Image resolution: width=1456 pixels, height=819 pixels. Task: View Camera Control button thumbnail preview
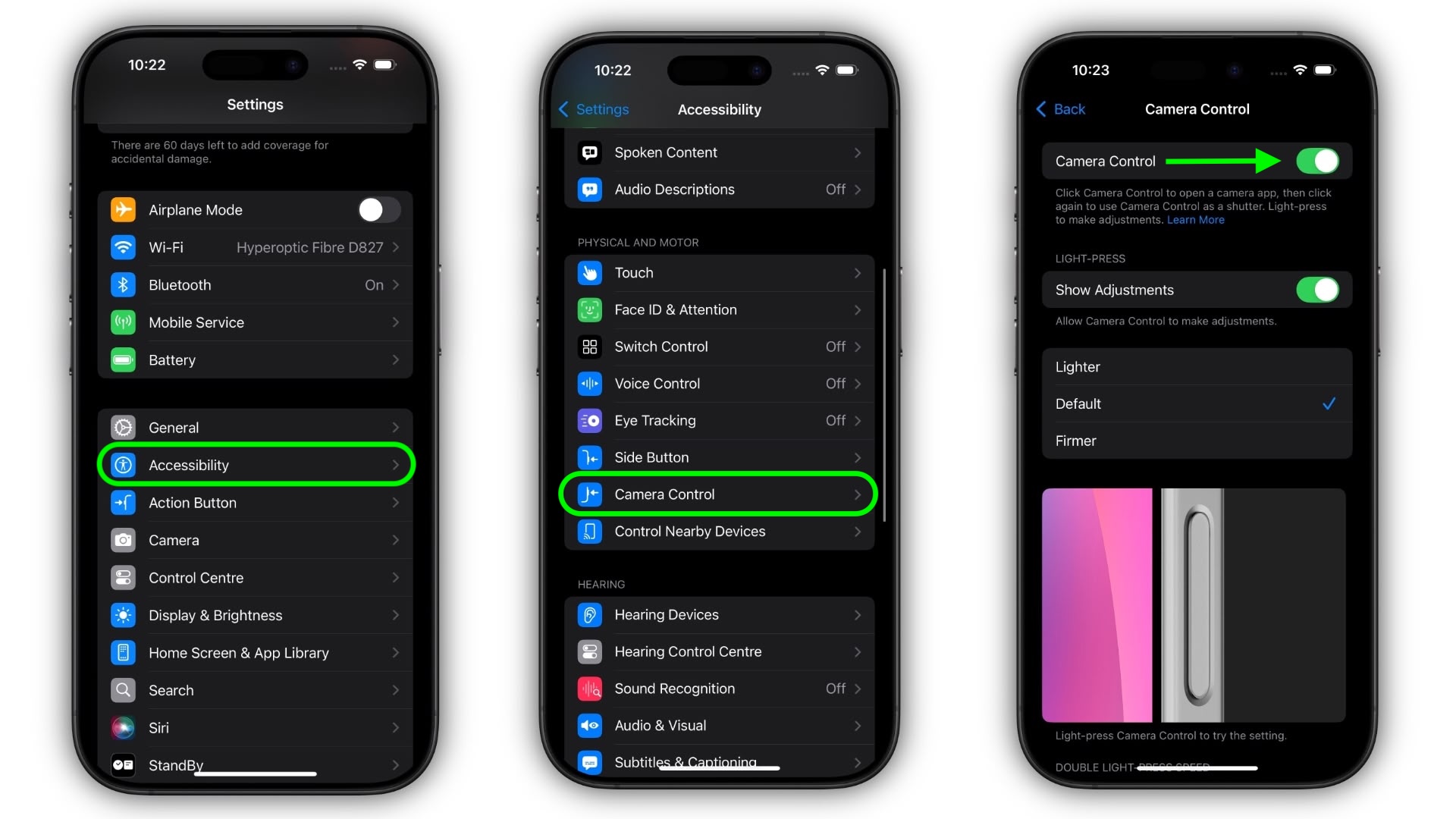pyautogui.click(x=1195, y=605)
